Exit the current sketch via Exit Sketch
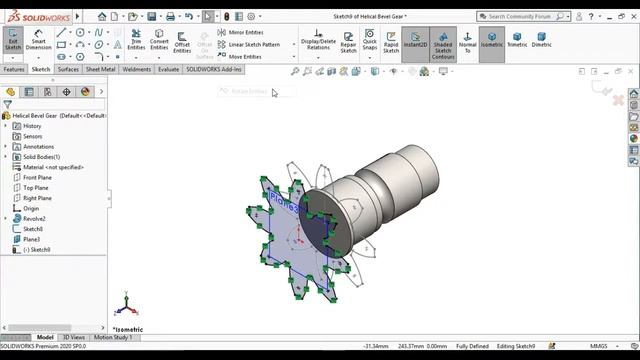The height and width of the screenshot is (360, 640). [x=13, y=40]
